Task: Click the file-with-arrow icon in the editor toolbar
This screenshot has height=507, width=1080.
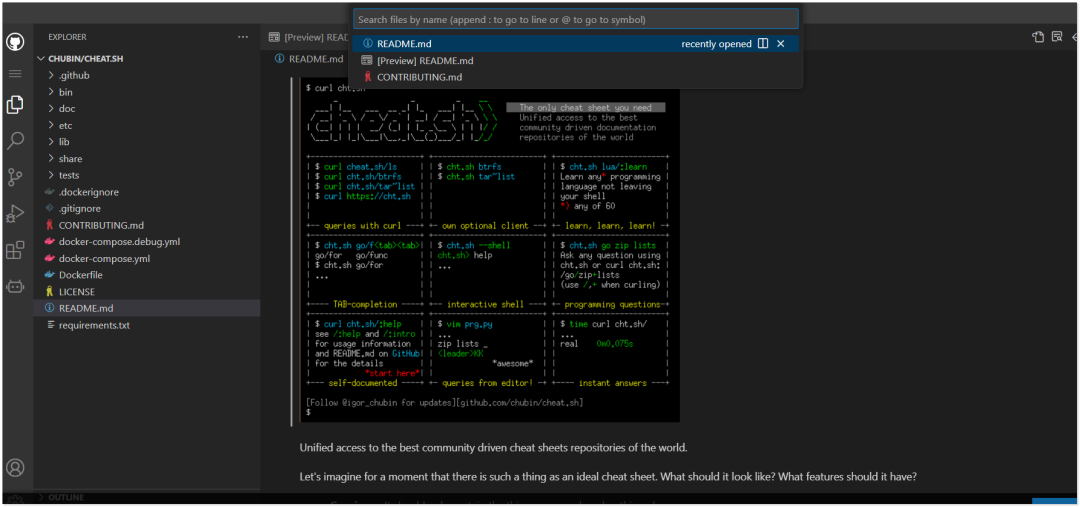Action: click(x=1038, y=37)
